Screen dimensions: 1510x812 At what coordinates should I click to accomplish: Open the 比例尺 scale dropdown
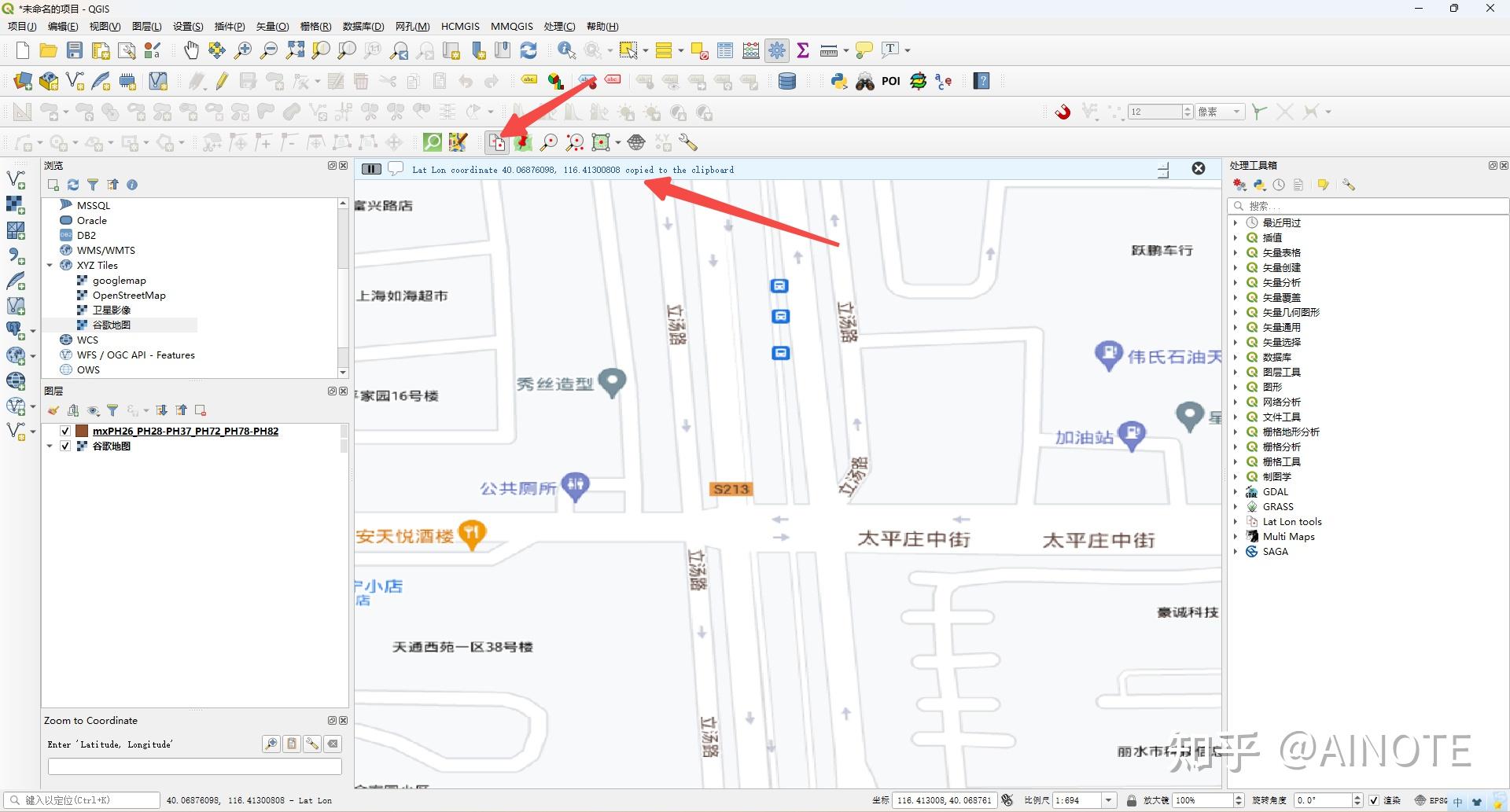pos(1109,800)
